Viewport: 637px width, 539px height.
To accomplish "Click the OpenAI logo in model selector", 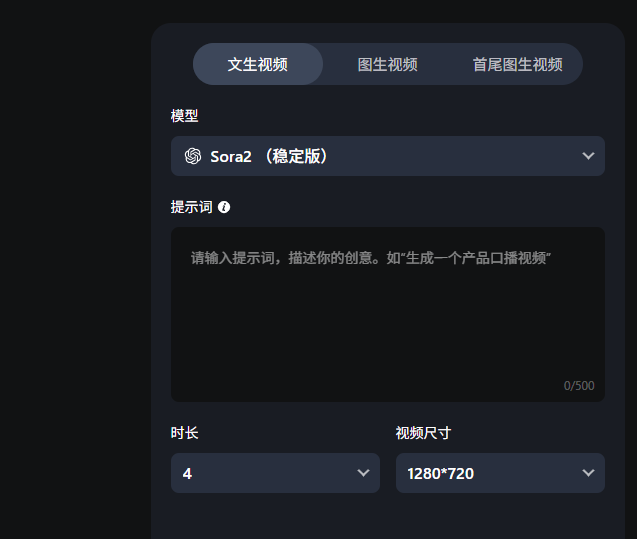I will pos(193,156).
